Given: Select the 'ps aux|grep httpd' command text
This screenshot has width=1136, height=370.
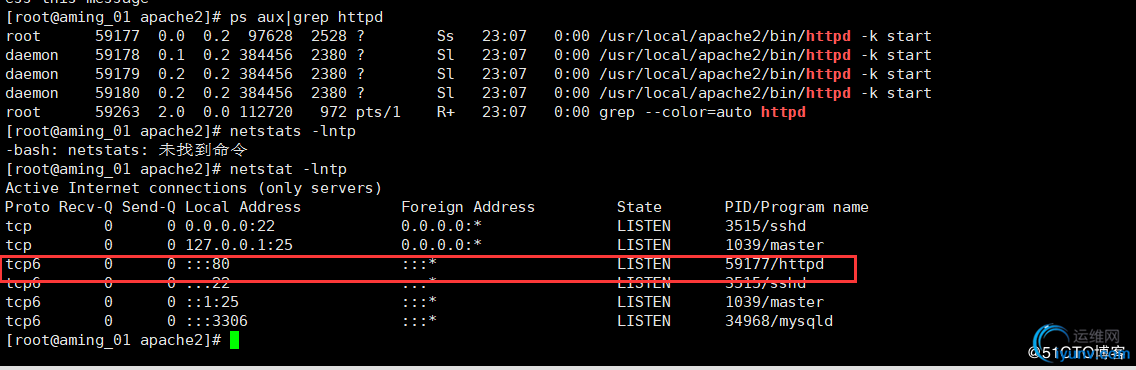Looking at the screenshot, I should [x=306, y=17].
